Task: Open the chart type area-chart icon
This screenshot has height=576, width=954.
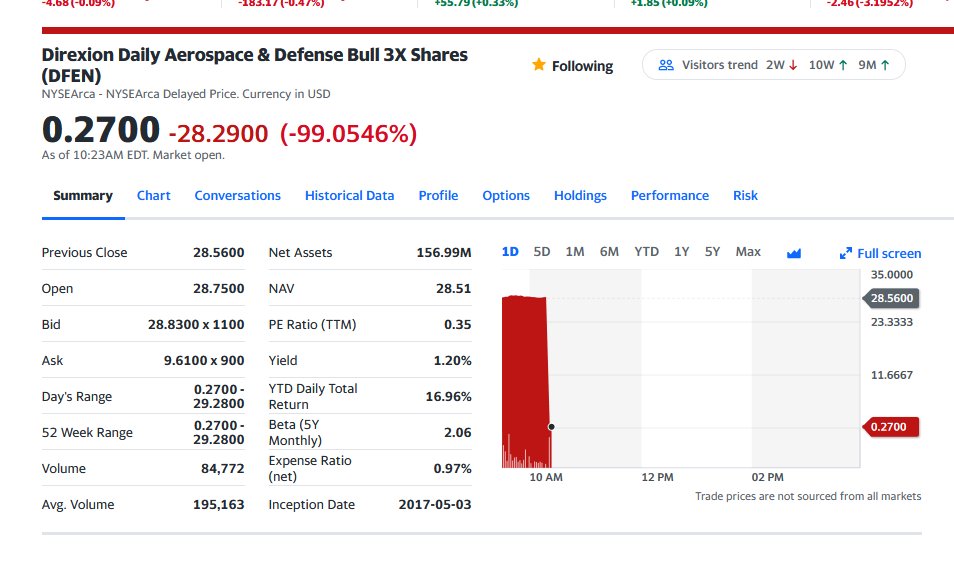Action: pos(793,253)
